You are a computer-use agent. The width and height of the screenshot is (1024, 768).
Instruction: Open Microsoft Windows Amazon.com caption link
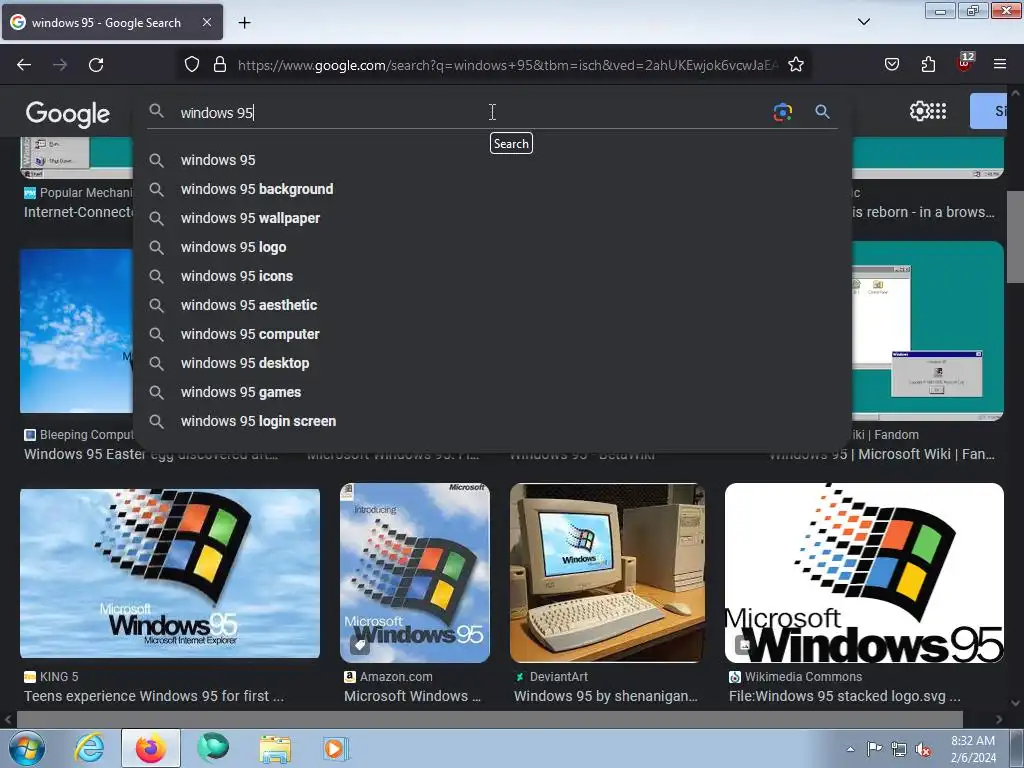coord(413,696)
